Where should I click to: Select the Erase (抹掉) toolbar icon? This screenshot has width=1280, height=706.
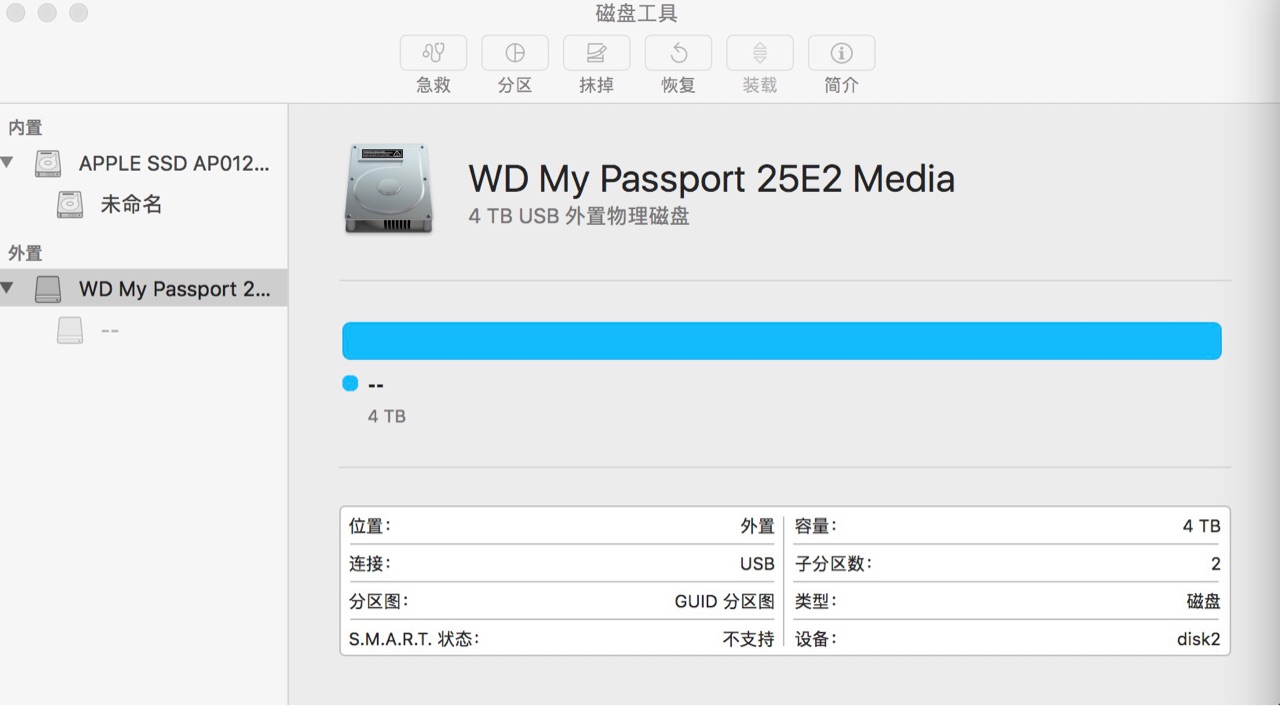pos(597,53)
